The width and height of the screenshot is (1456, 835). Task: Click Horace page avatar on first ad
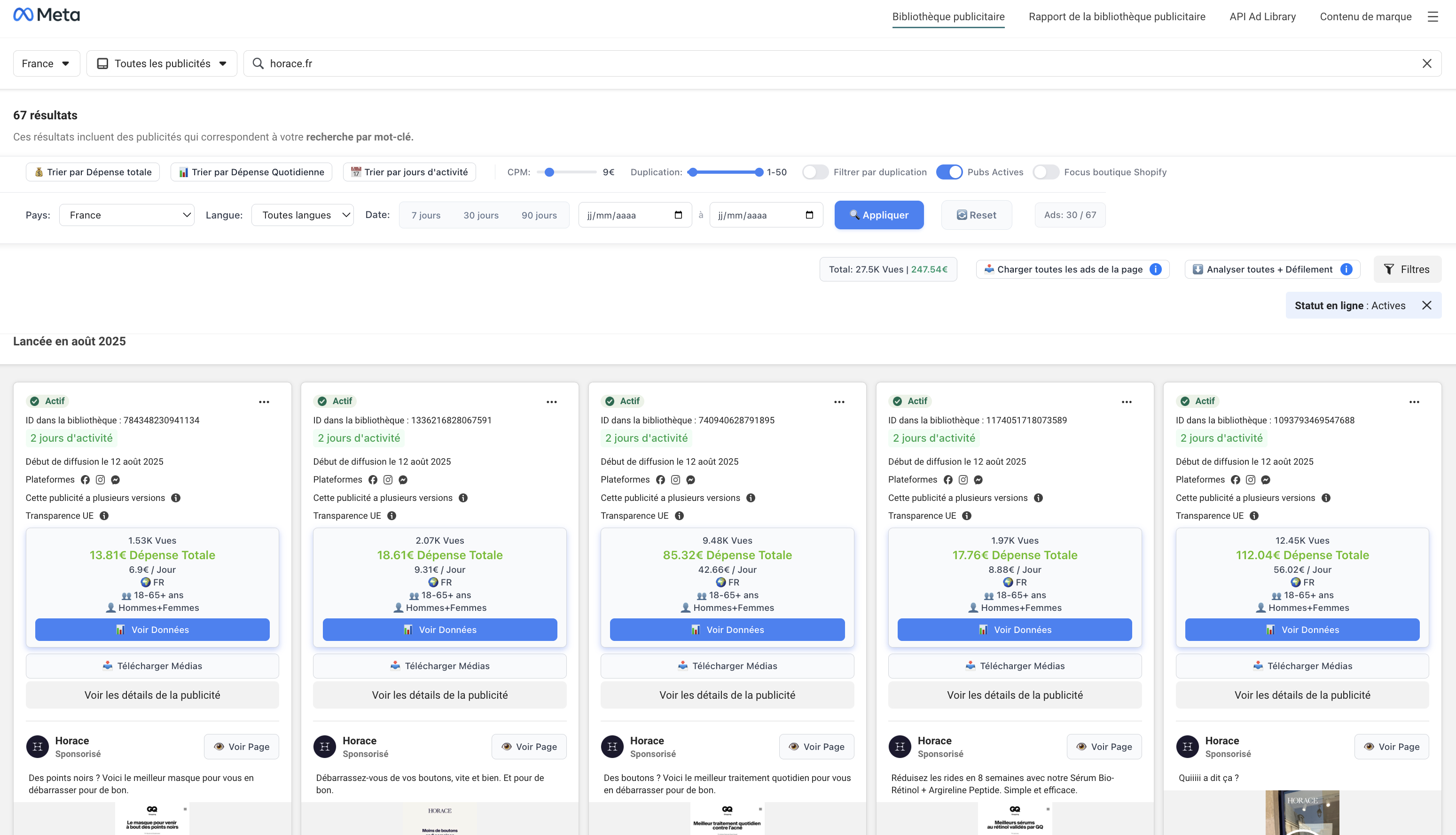(38, 747)
